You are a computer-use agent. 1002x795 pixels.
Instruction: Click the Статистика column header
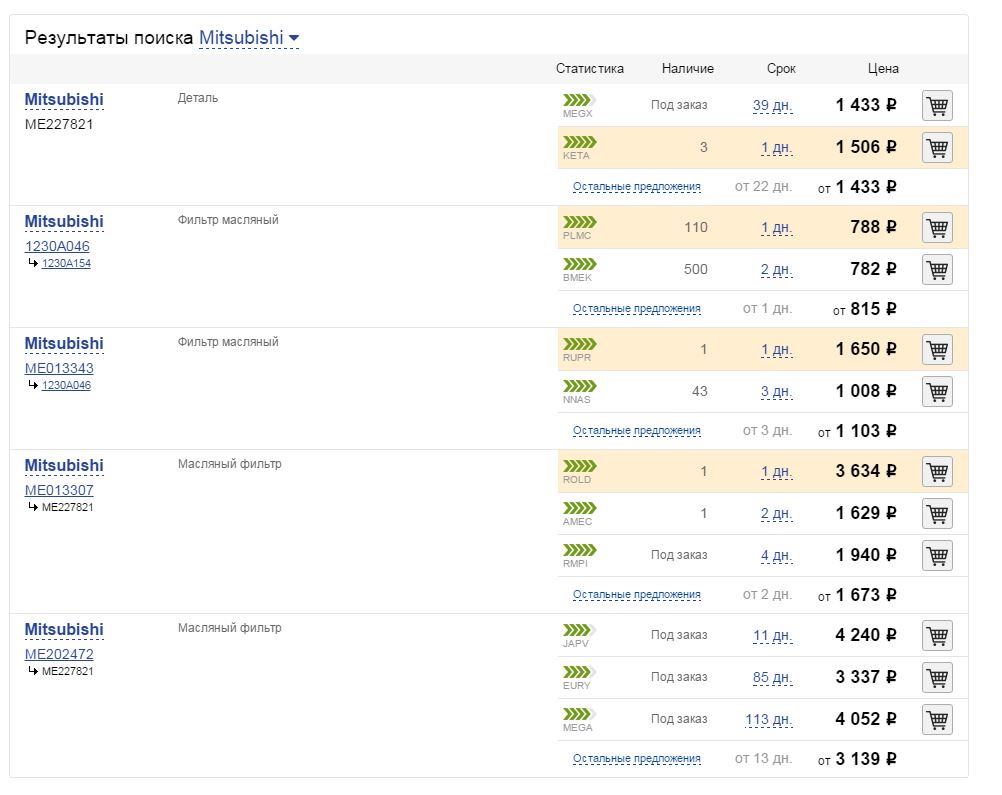590,68
